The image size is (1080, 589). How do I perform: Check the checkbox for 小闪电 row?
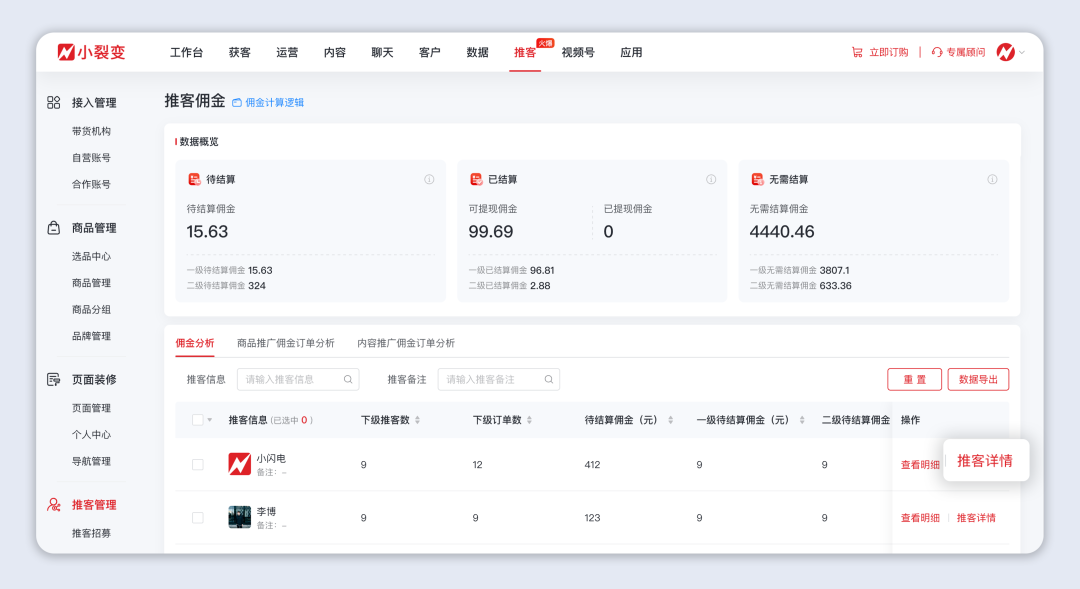pos(196,464)
